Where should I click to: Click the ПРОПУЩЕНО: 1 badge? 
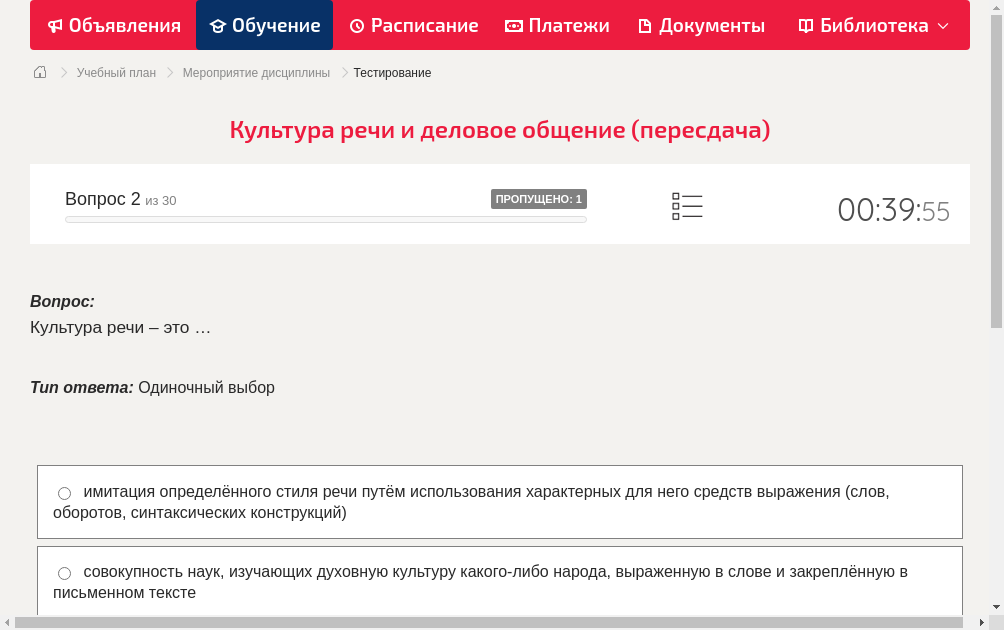point(538,199)
